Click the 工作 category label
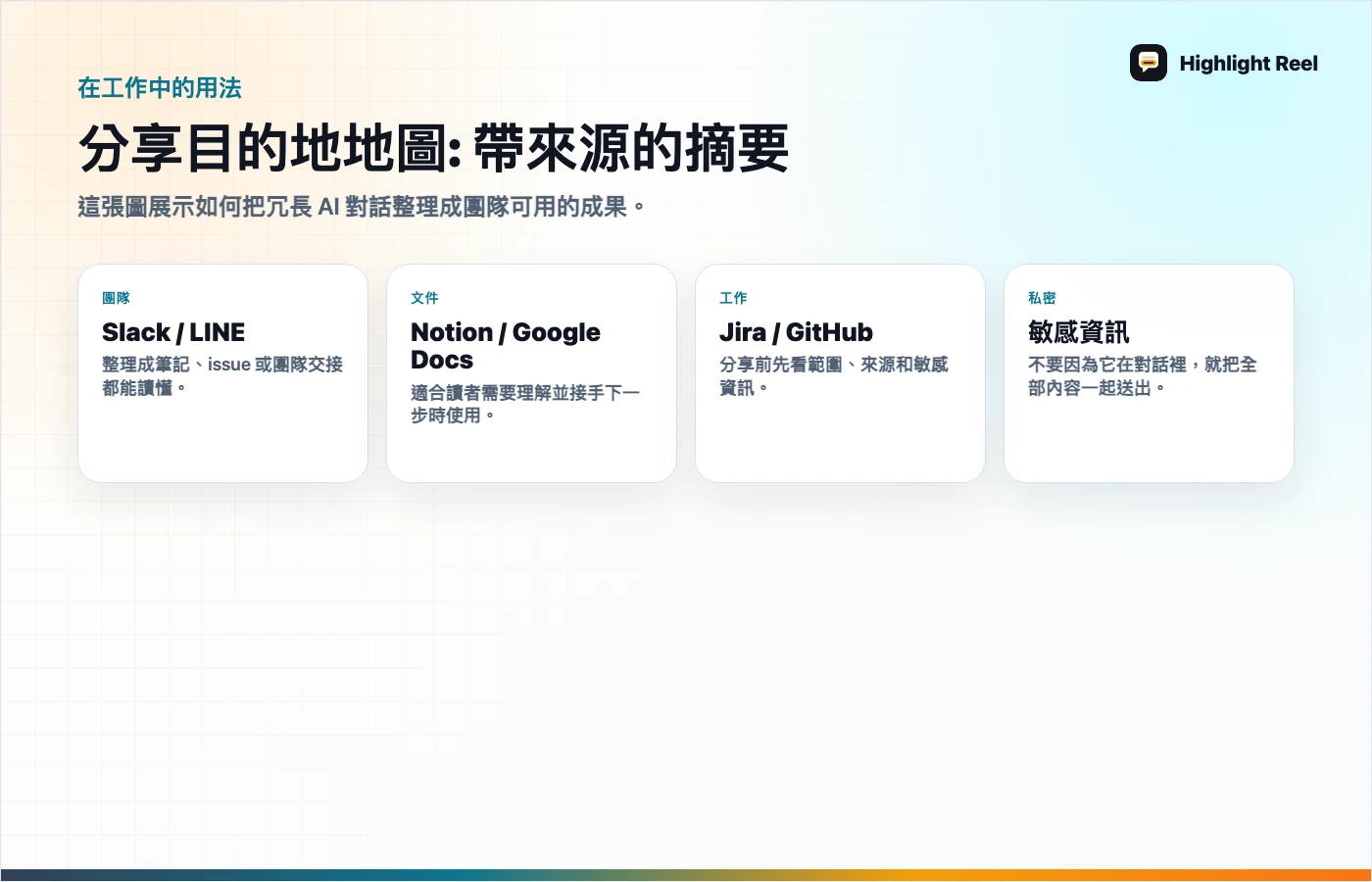This screenshot has height=882, width=1372. pos(733,298)
